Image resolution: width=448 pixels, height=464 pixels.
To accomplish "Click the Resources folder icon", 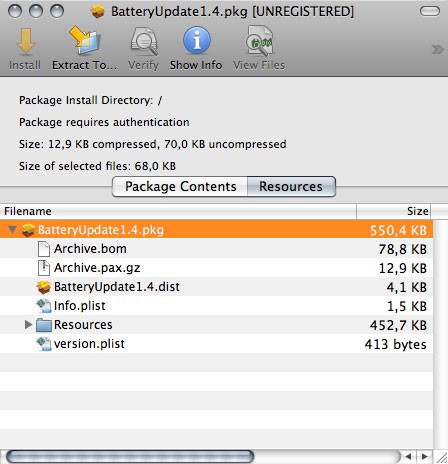I will tap(44, 325).
